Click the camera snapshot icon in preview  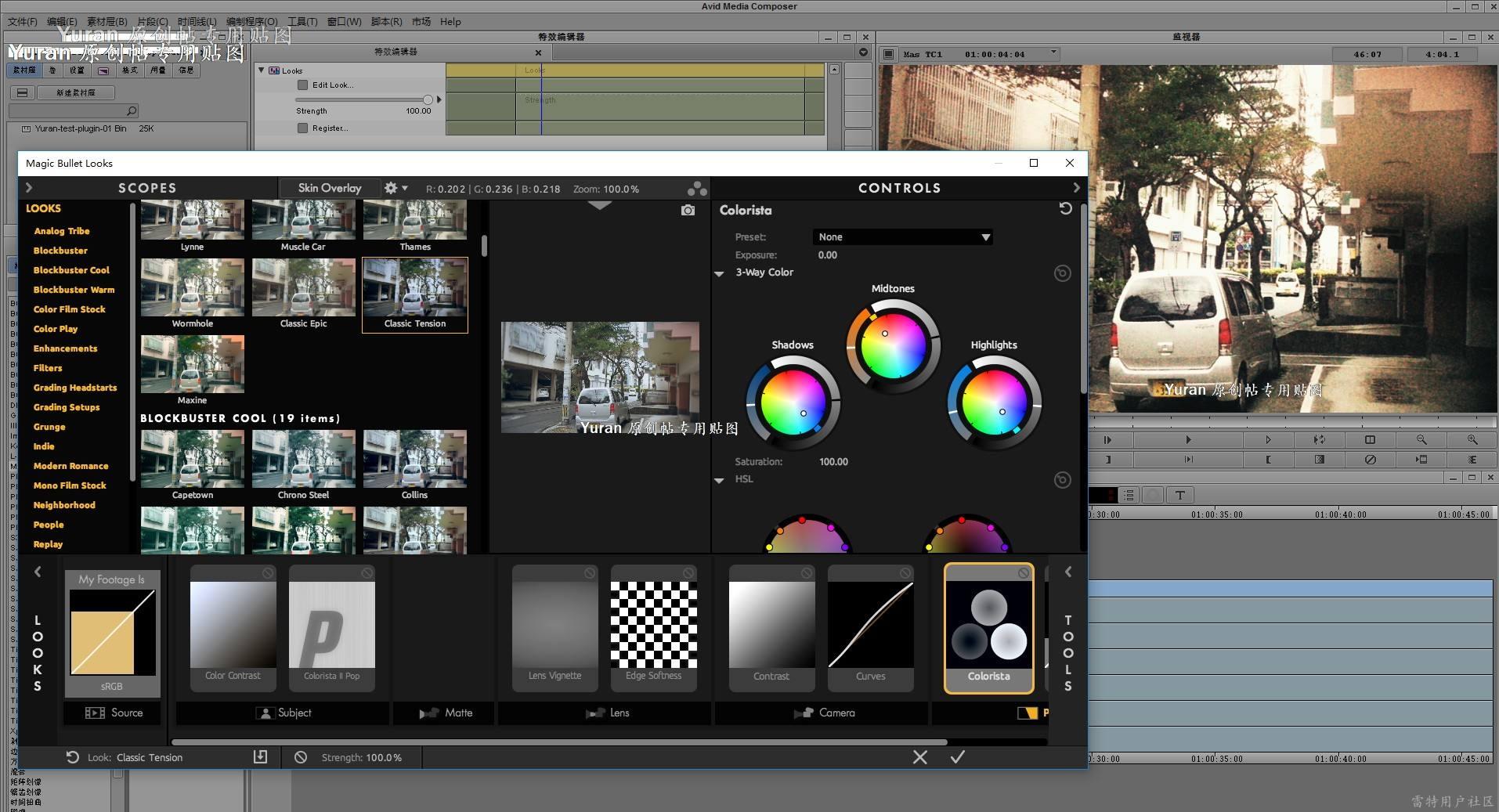[688, 211]
